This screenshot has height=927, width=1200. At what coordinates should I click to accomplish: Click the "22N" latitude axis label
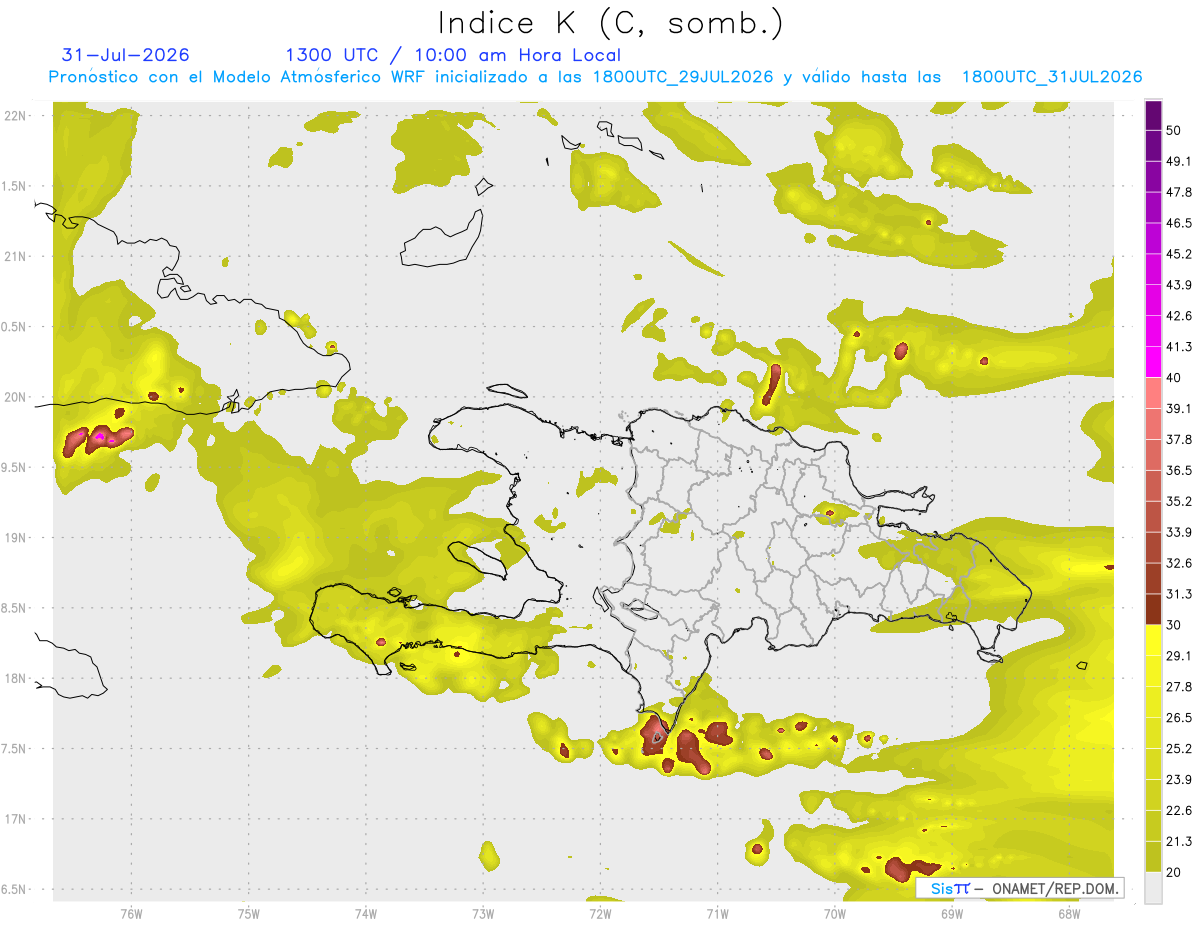coord(15,115)
